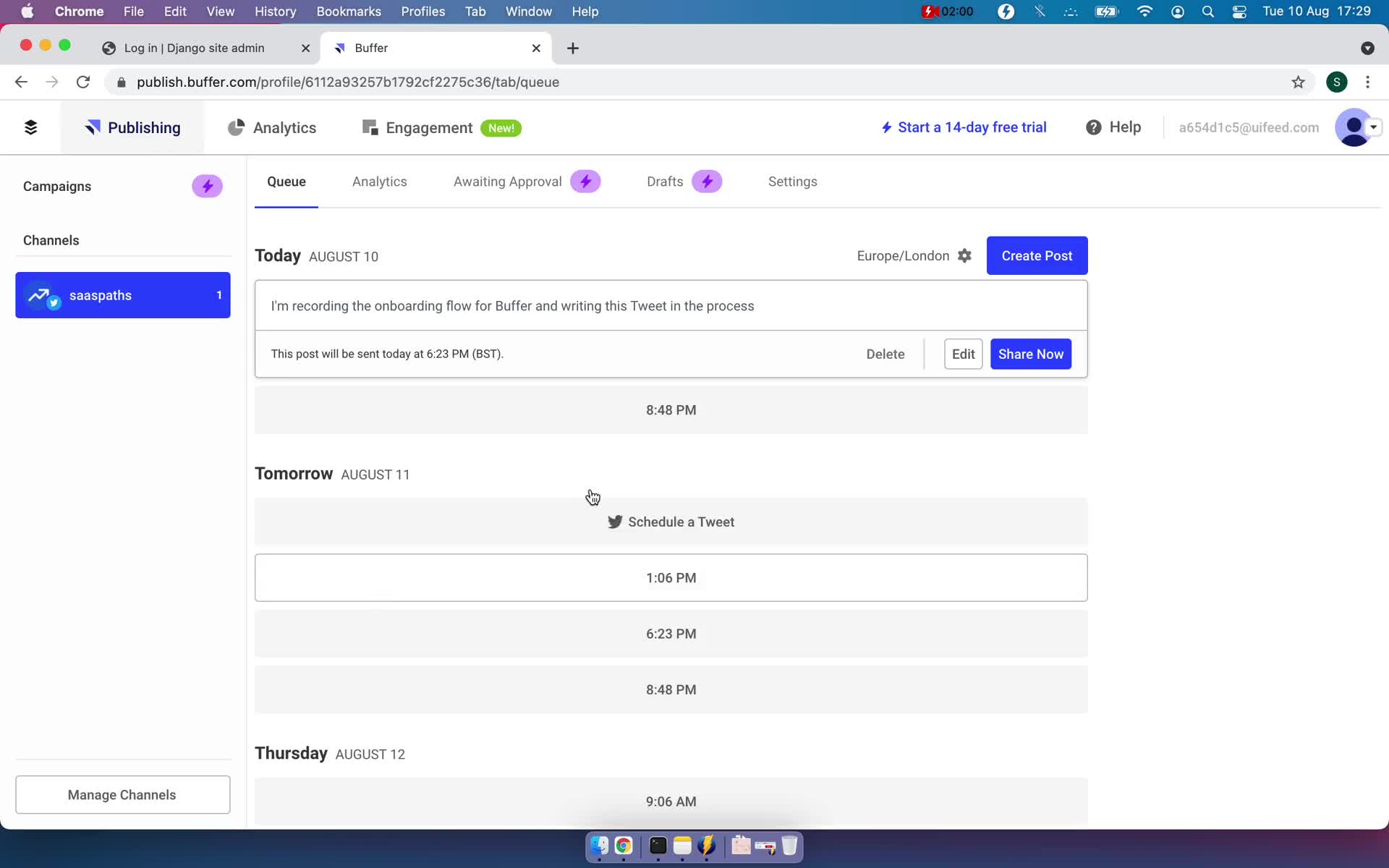Open the Bookmarks menu

pyautogui.click(x=349, y=12)
